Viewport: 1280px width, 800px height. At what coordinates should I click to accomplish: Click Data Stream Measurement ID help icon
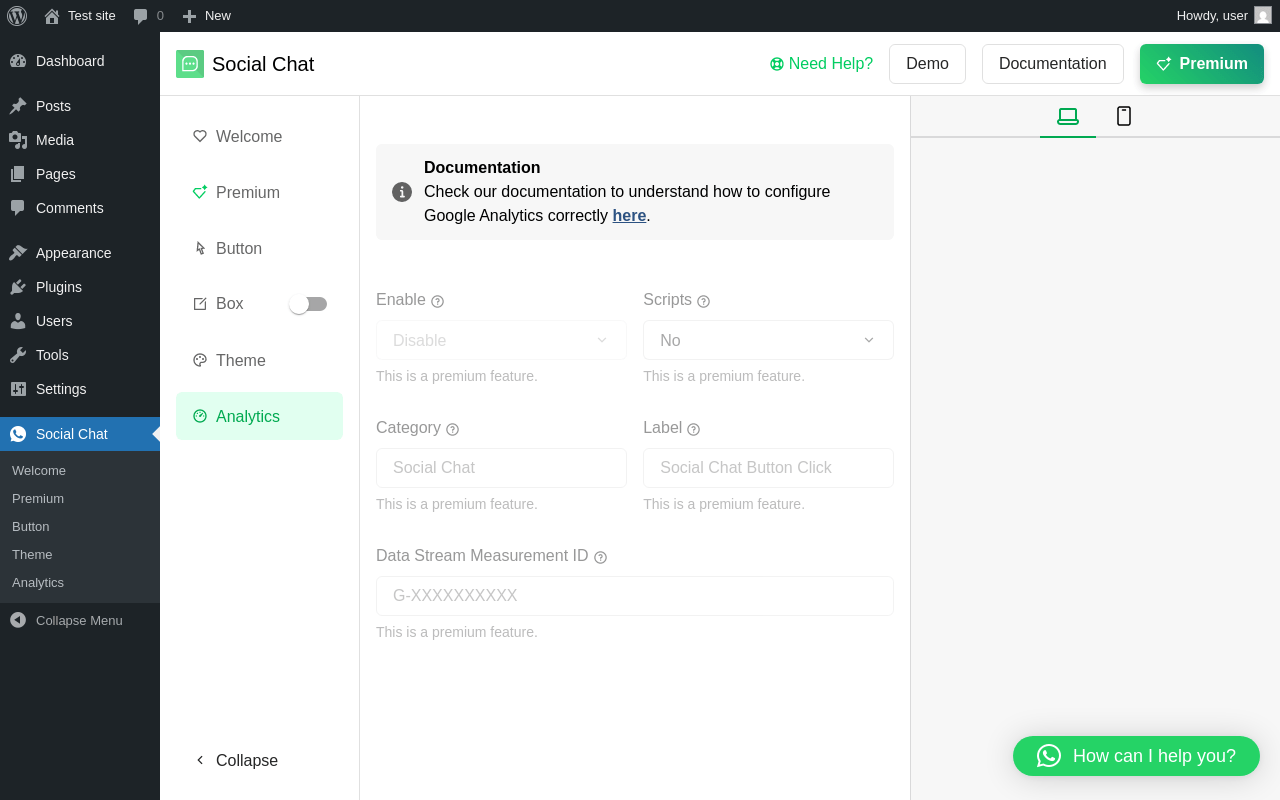point(600,557)
